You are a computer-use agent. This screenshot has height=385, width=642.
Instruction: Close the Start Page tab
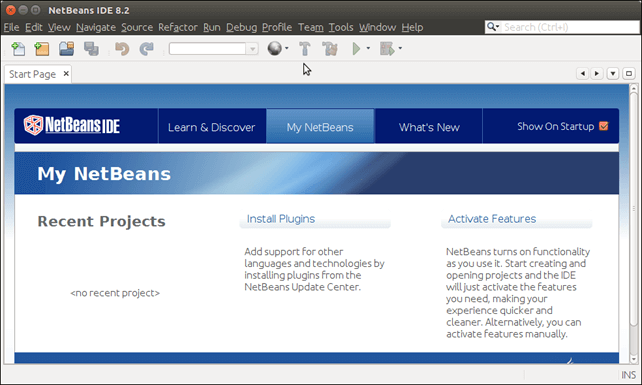point(66,74)
